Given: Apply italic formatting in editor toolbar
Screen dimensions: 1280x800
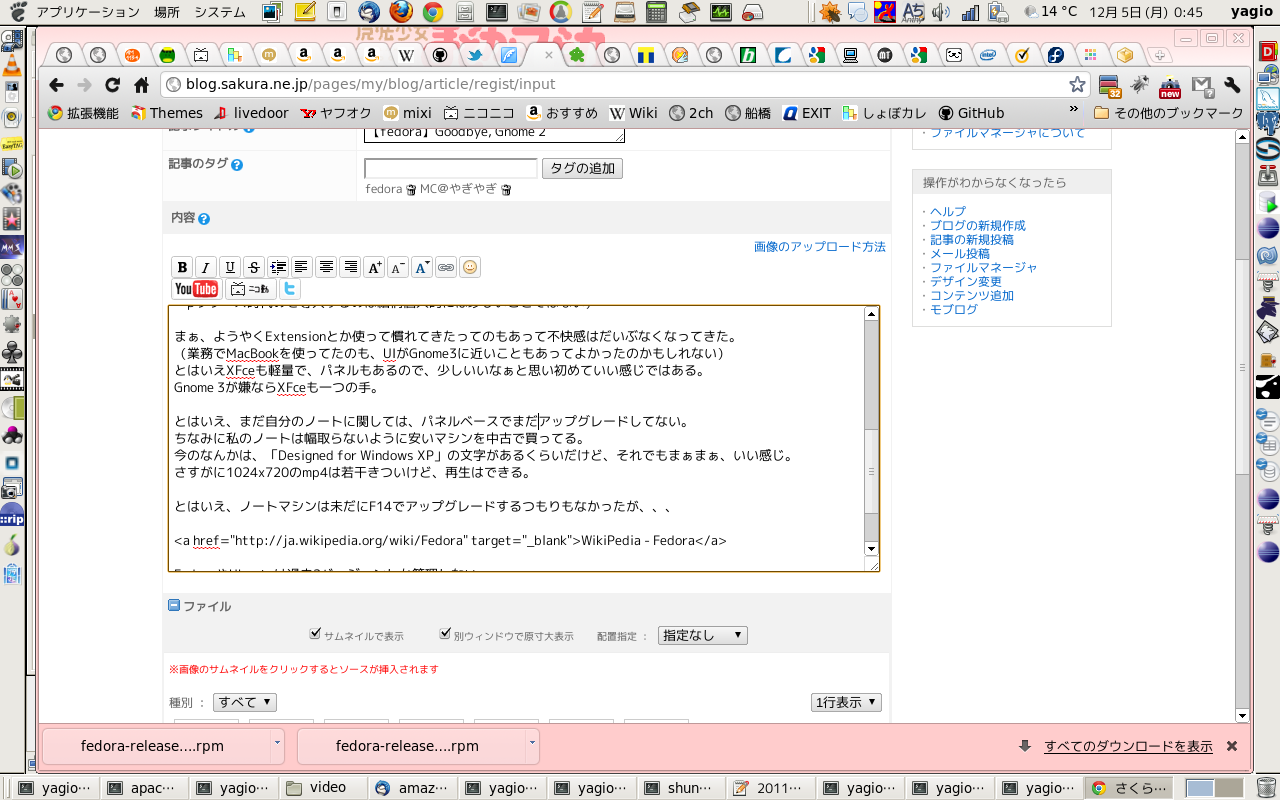Looking at the screenshot, I should (x=206, y=267).
